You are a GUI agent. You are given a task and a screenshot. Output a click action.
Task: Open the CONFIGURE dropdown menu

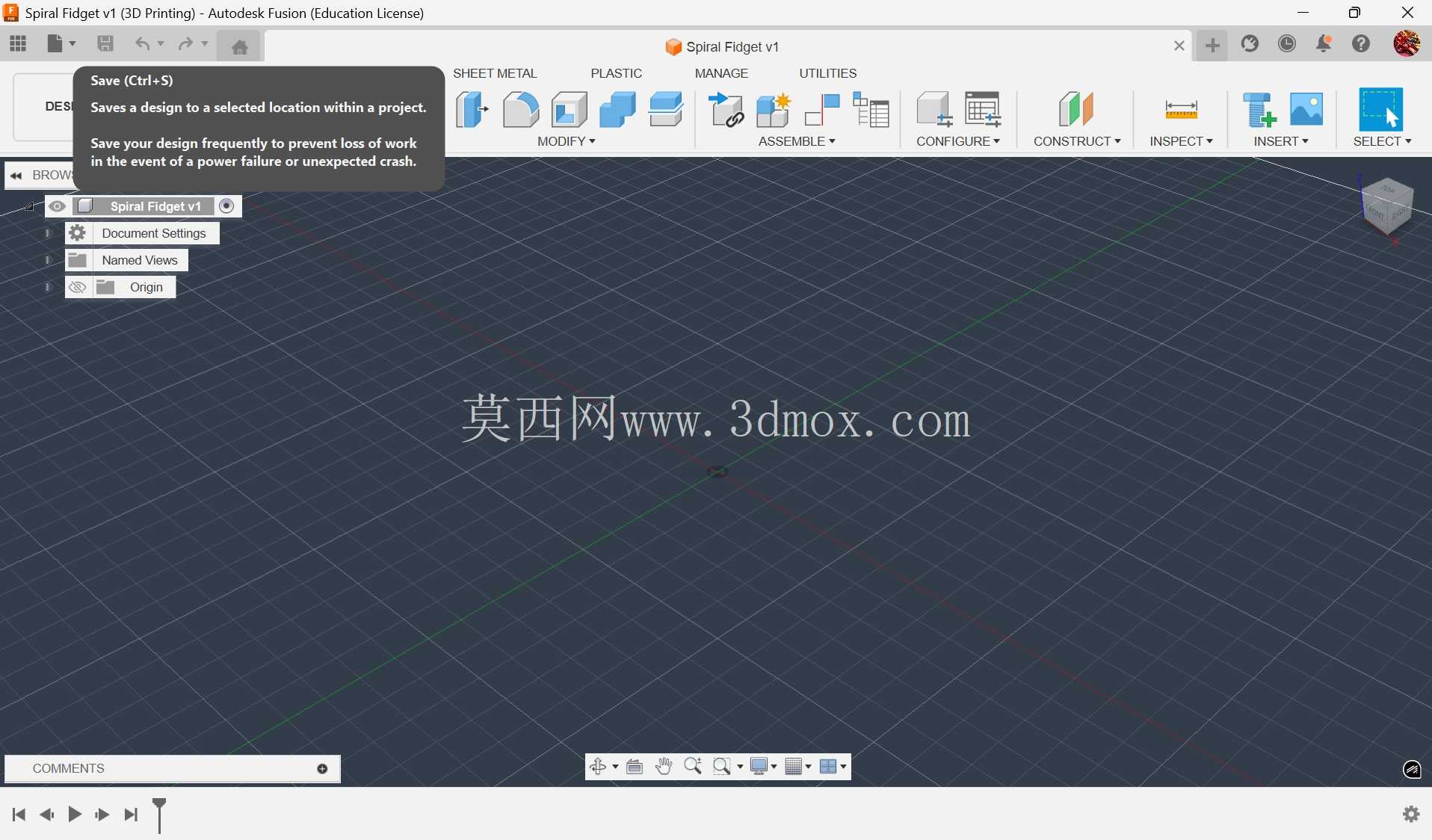(958, 141)
